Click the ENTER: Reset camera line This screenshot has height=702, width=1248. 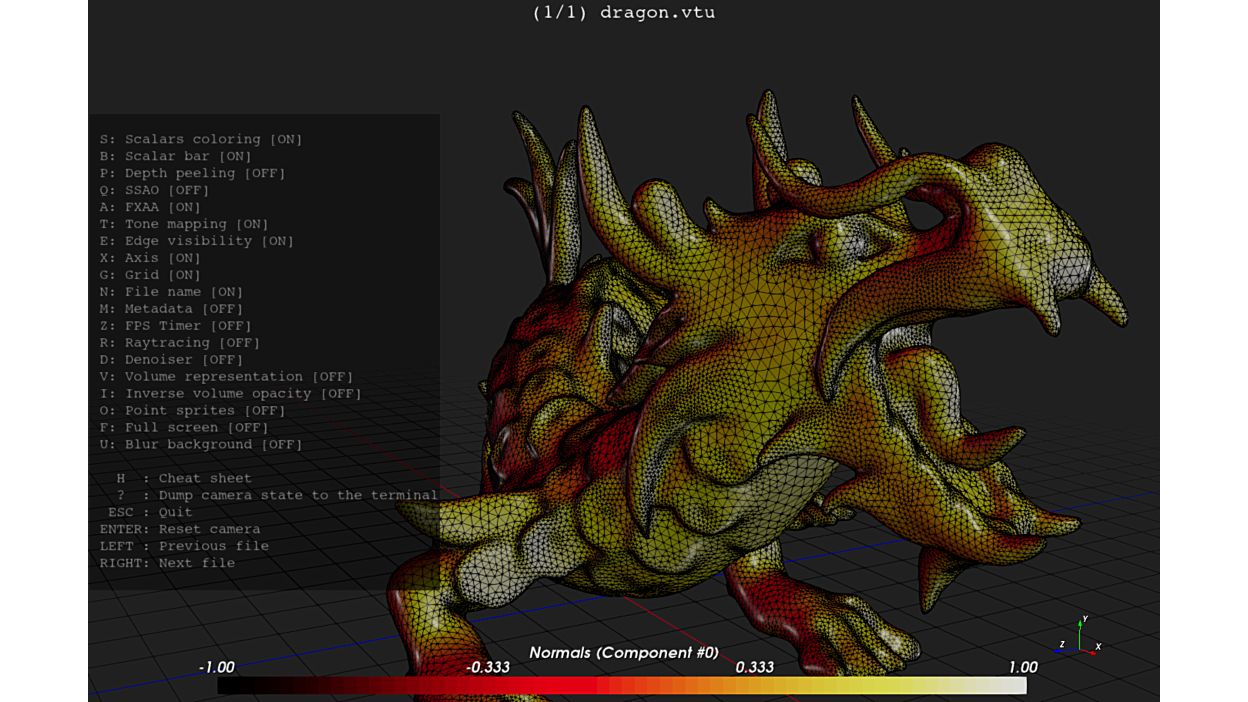pyautogui.click(x=180, y=529)
